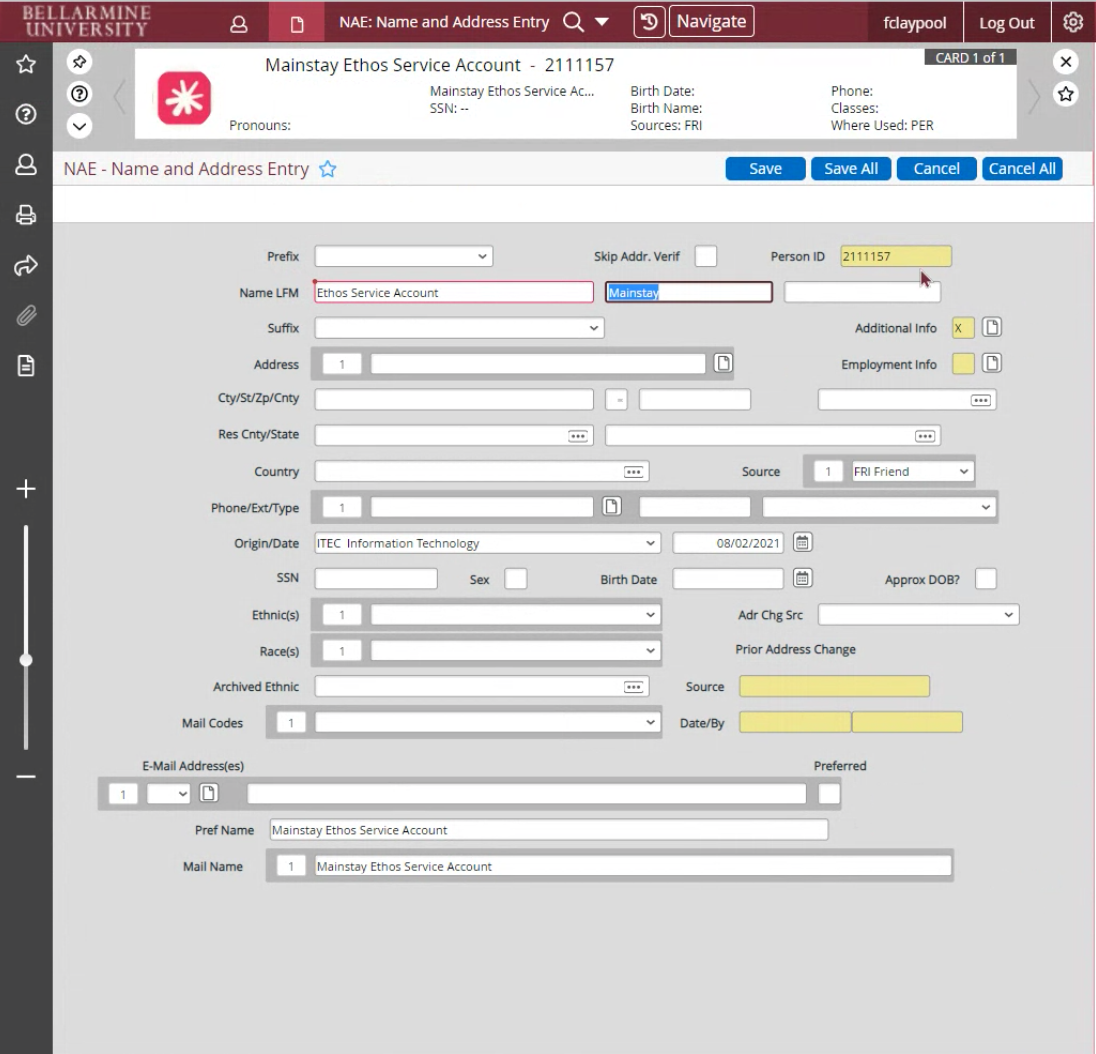Open the history clock icon
The height and width of the screenshot is (1054, 1096).
[649, 22]
